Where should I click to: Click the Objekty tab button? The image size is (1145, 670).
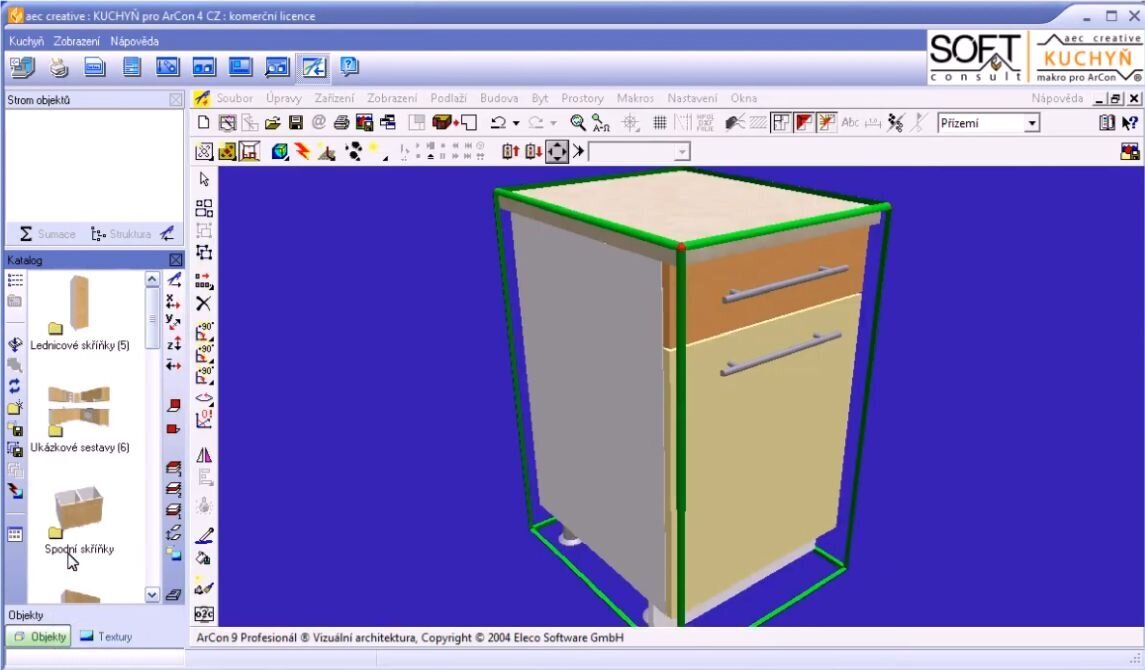pyautogui.click(x=39, y=636)
